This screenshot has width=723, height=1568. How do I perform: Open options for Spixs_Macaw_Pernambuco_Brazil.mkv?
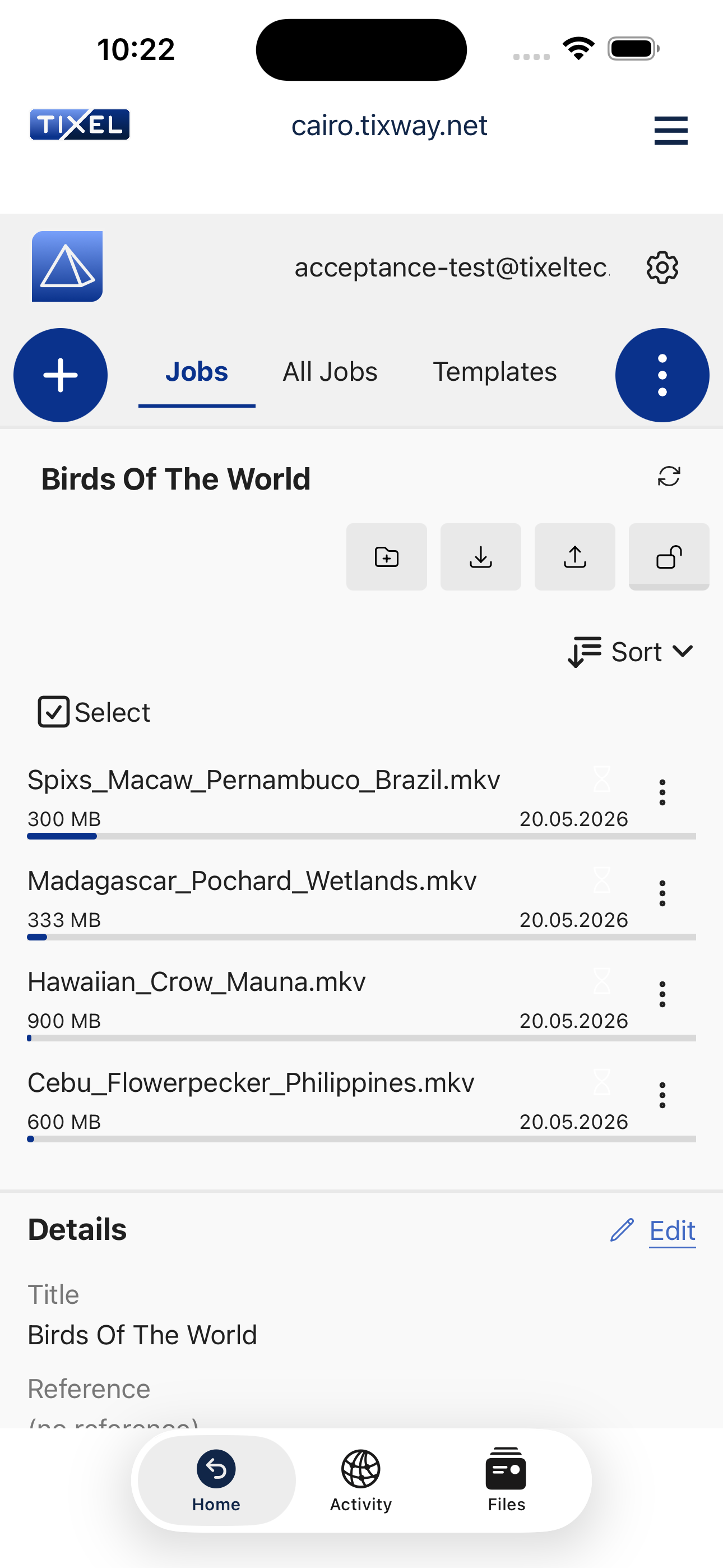tap(662, 792)
